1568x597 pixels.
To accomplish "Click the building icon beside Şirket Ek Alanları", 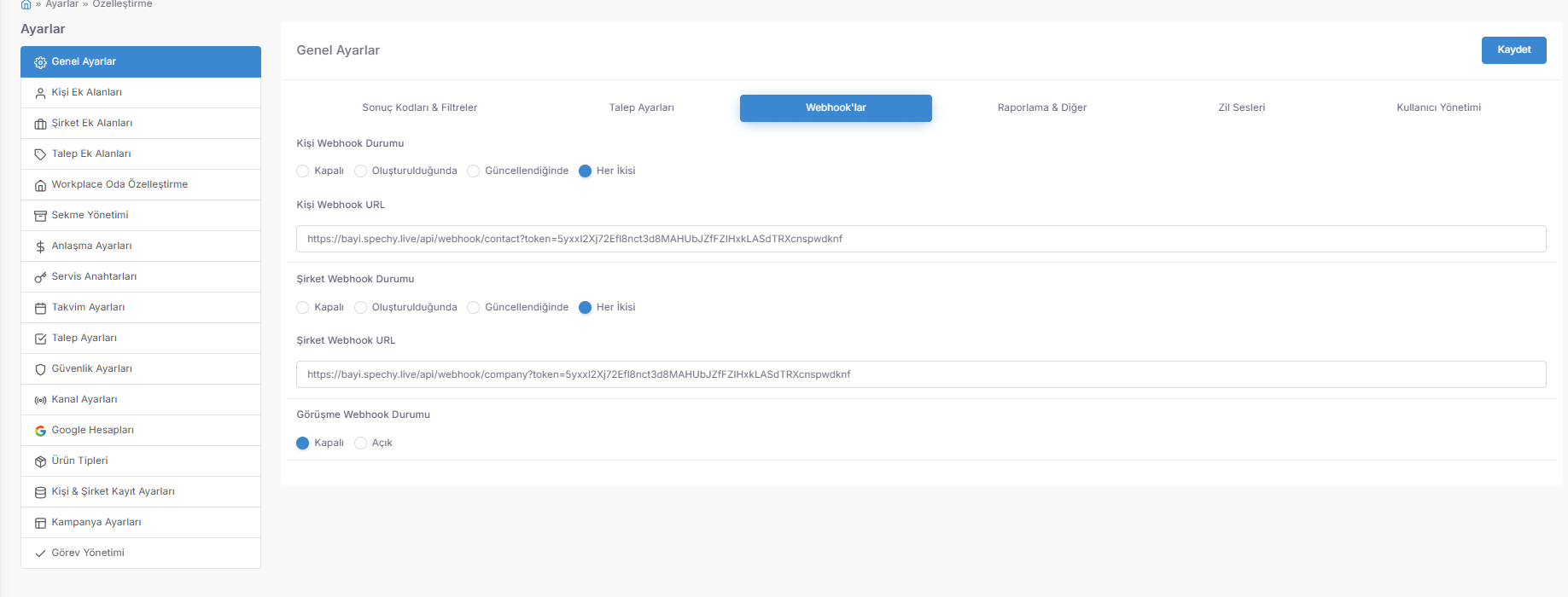I will pyautogui.click(x=40, y=124).
